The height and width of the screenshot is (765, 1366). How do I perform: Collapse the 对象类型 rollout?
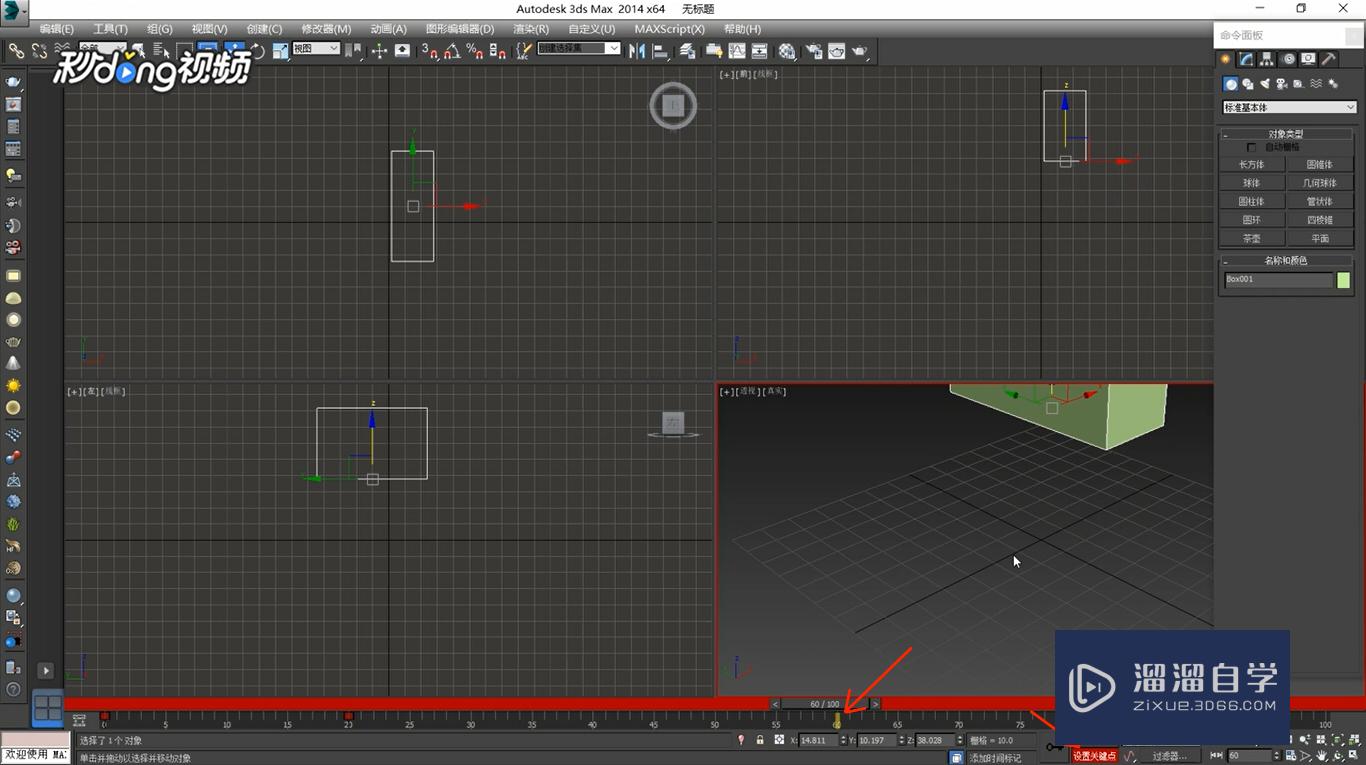1286,134
